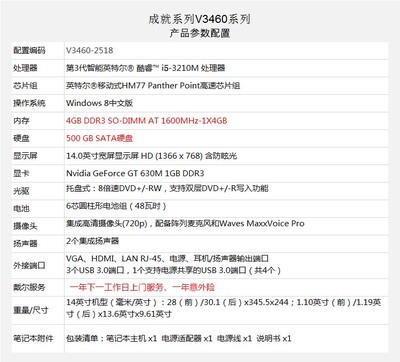The image size is (400, 362).
Task: Select the '14英寸机型' dimensions line
Action: click(x=224, y=302)
